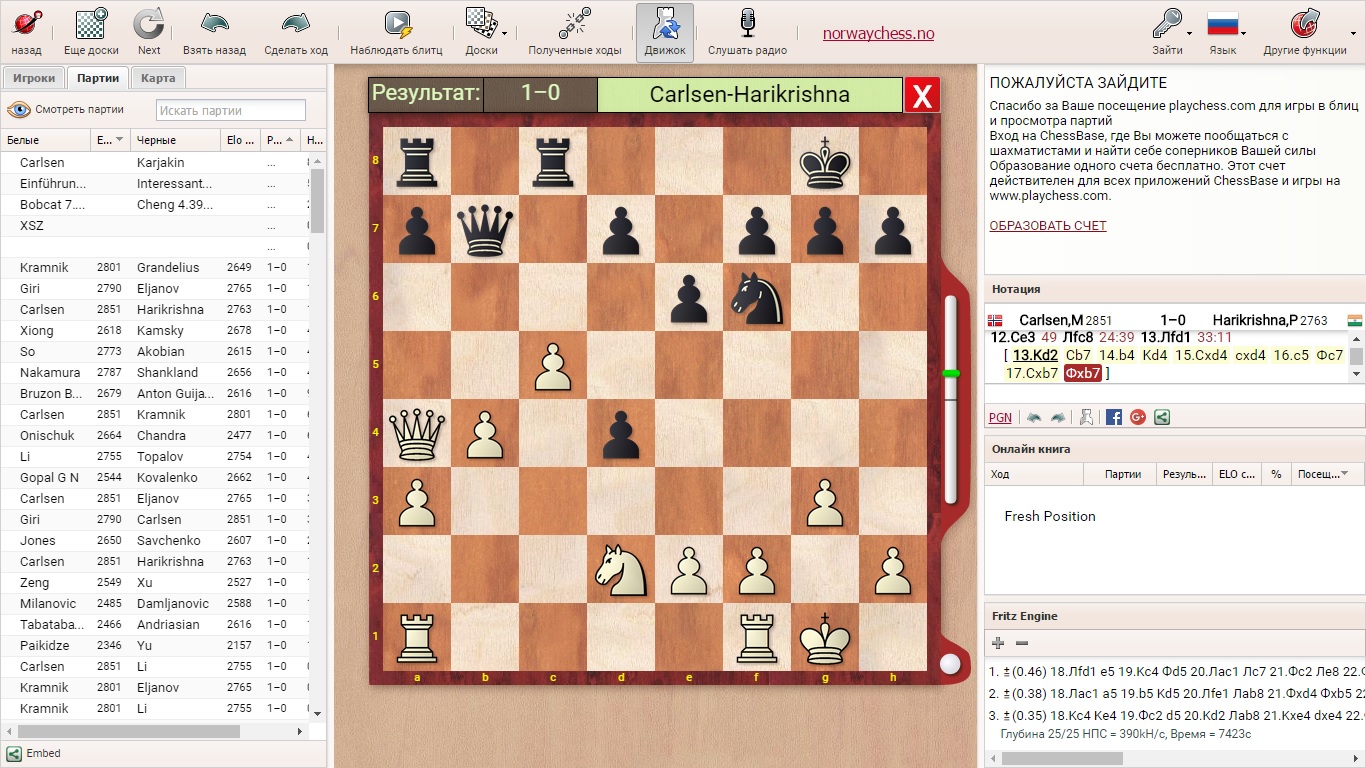Click the 'Искать партии' search field
Screen dimensions: 1366x768
point(231,110)
